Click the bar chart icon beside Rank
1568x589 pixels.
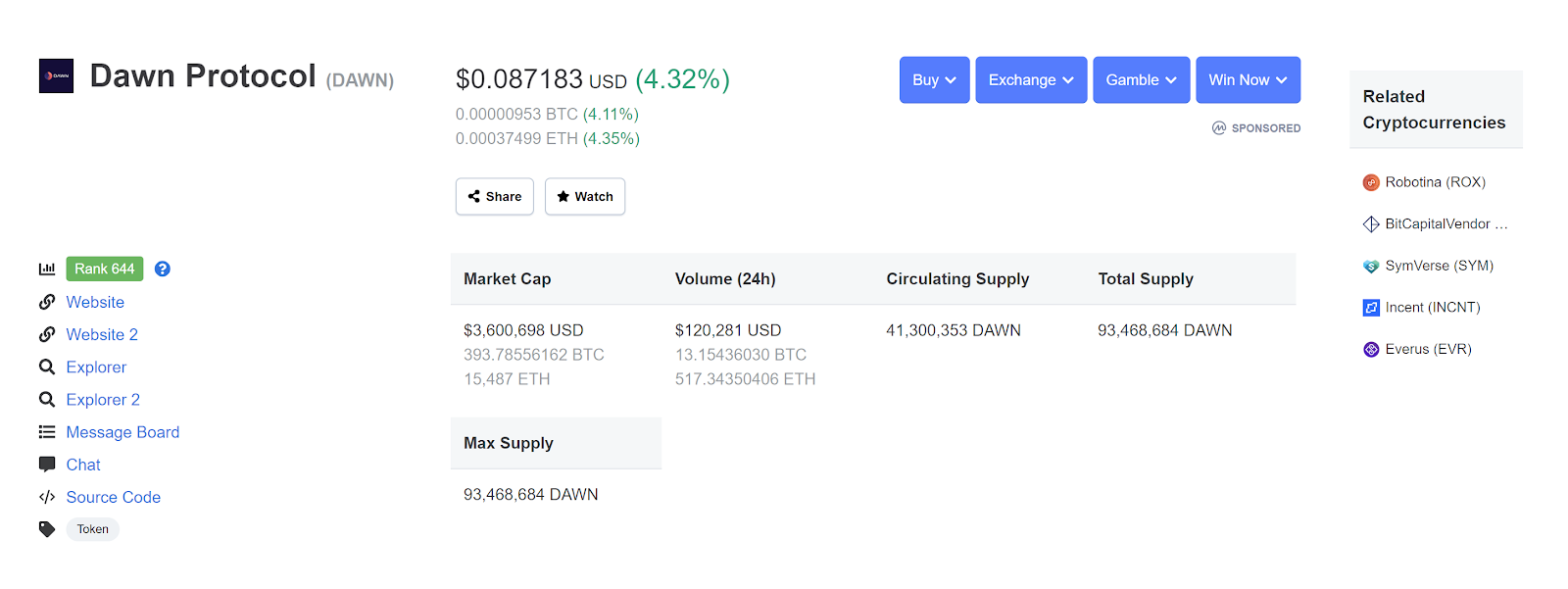[47, 269]
